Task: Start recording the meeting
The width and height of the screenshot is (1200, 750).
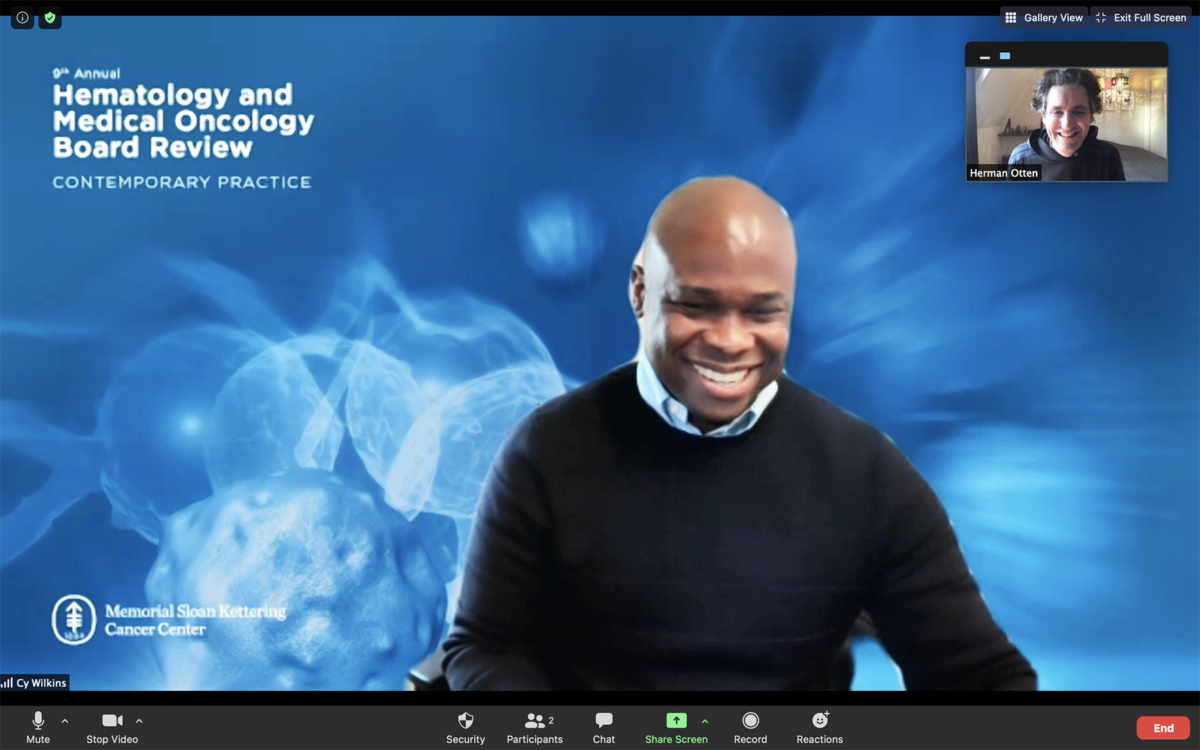Action: (750, 727)
